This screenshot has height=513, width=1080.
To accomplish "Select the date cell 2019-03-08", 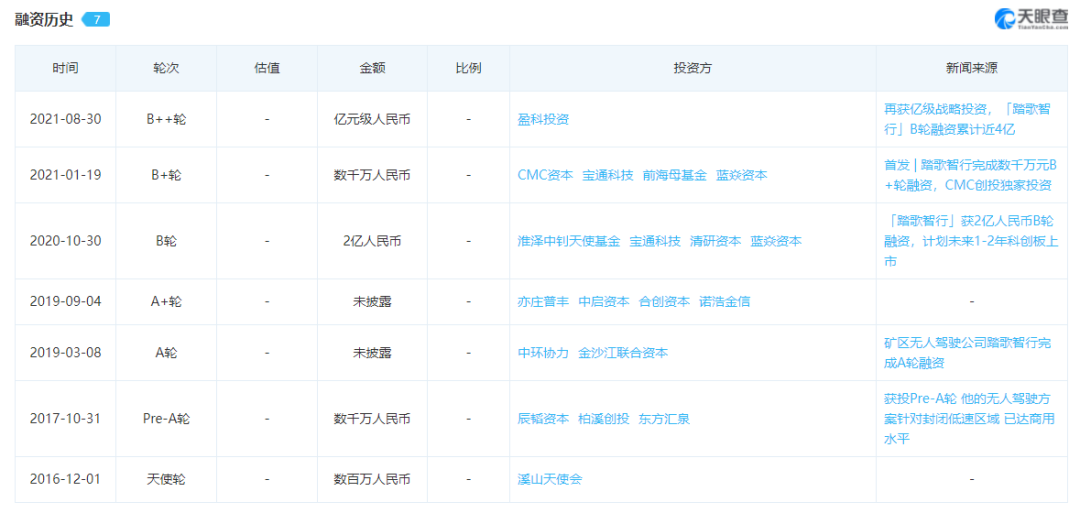I will 65,353.
